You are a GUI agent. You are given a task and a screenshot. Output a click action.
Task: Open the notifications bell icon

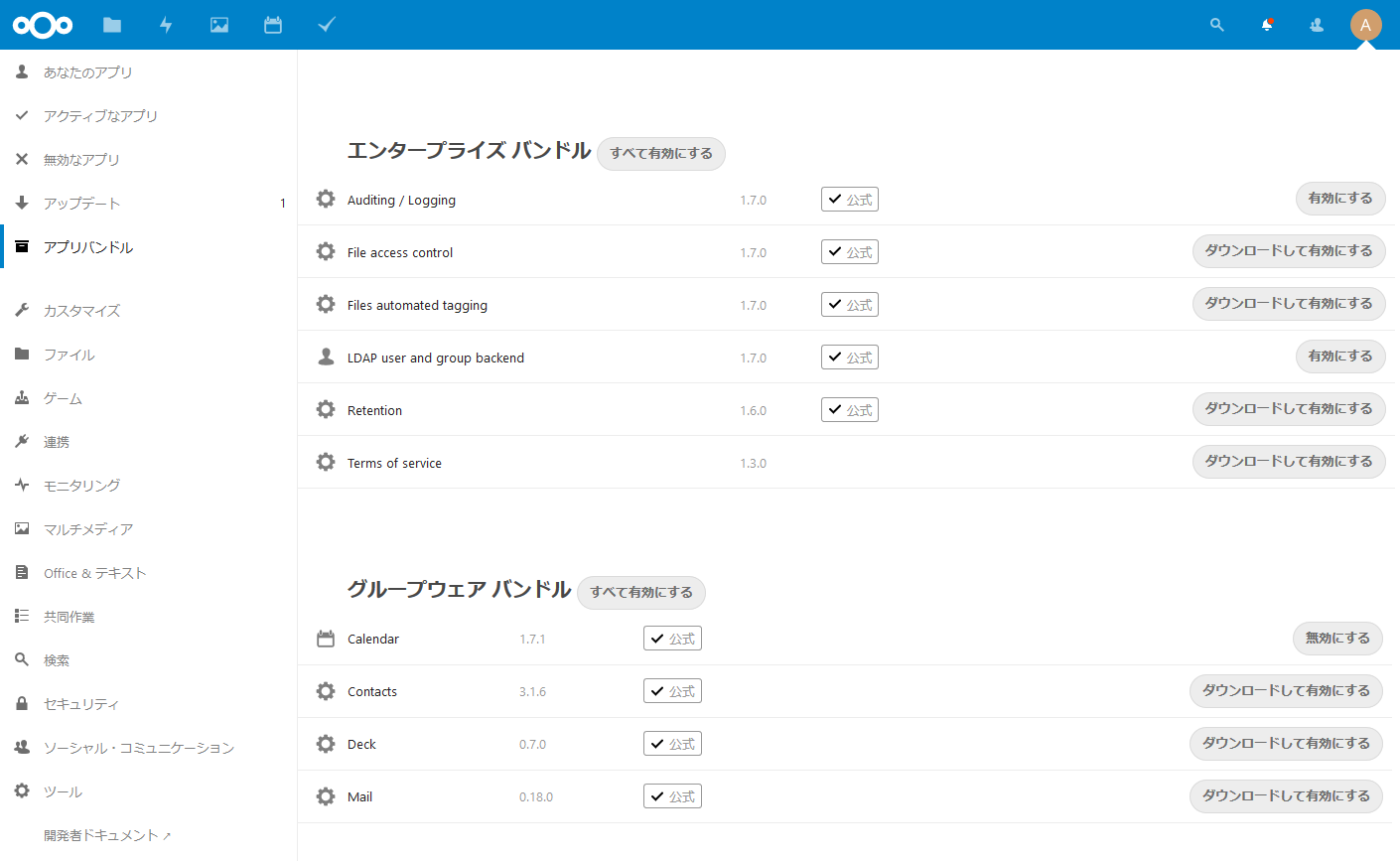1267,25
